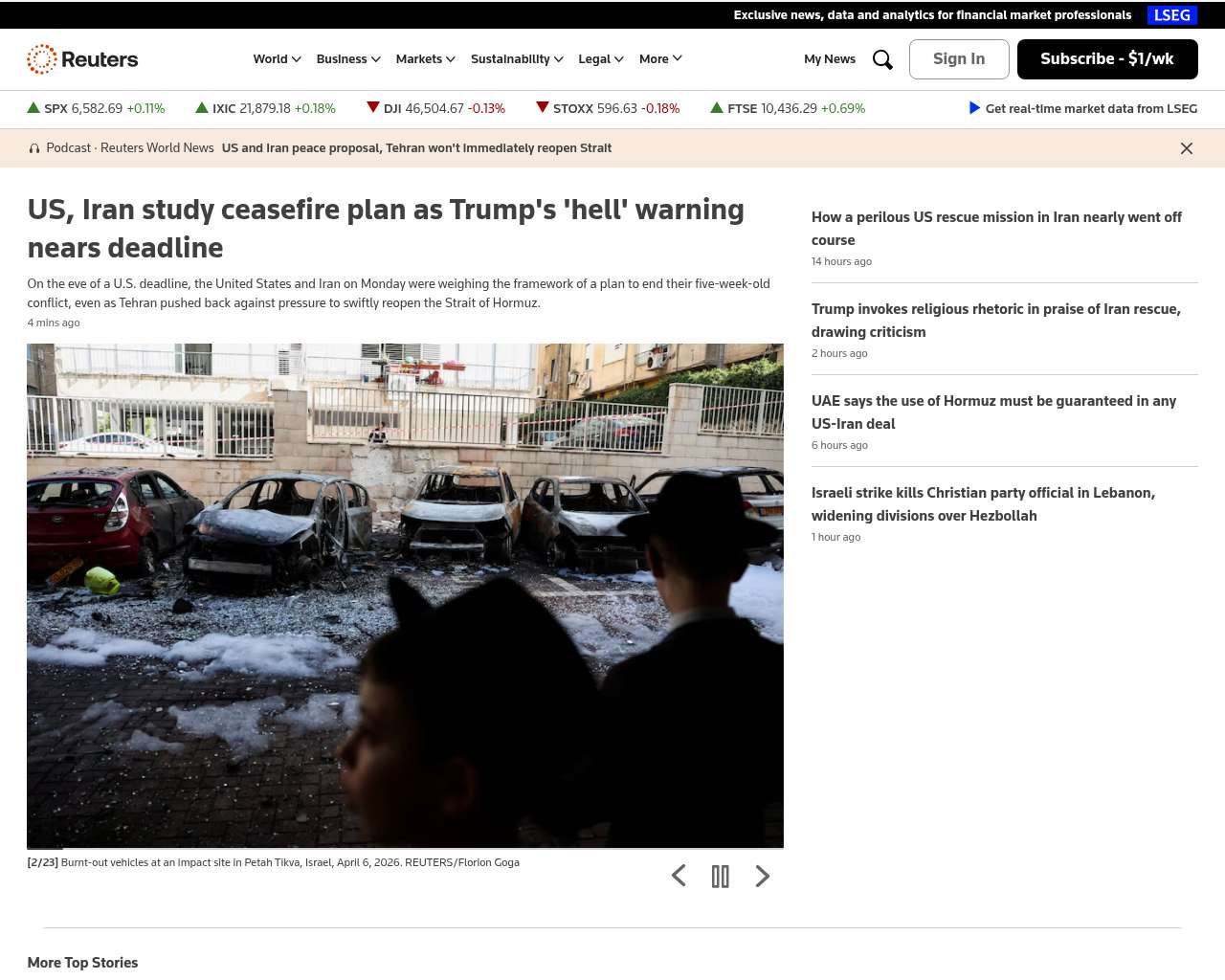The width and height of the screenshot is (1225, 980).
Task: Advance to the next slideshow photo
Action: (763, 876)
